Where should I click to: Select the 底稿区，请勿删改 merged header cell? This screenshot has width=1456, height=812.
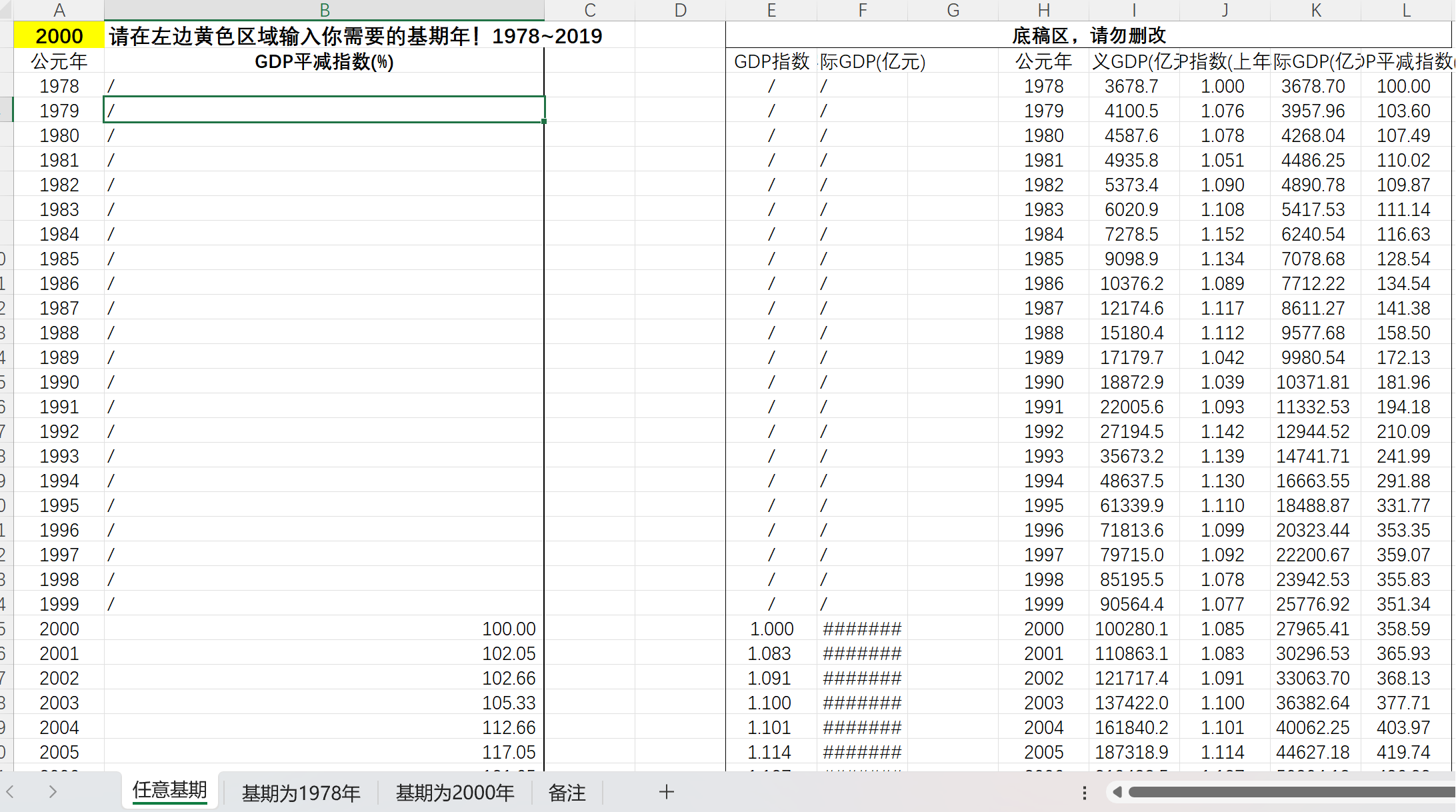tap(1088, 35)
